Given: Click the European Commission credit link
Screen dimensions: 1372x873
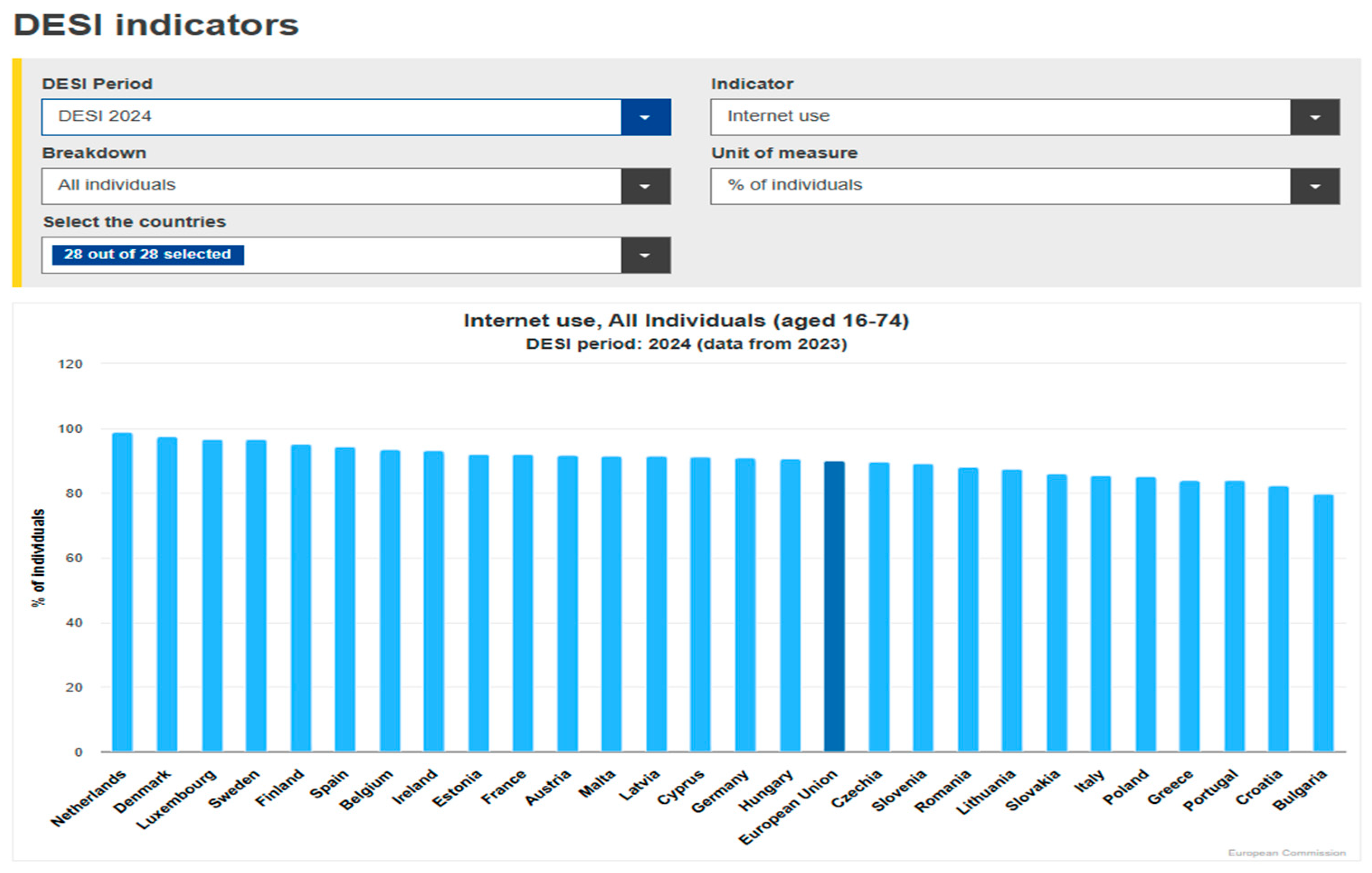Looking at the screenshot, I should pyautogui.click(x=1287, y=853).
